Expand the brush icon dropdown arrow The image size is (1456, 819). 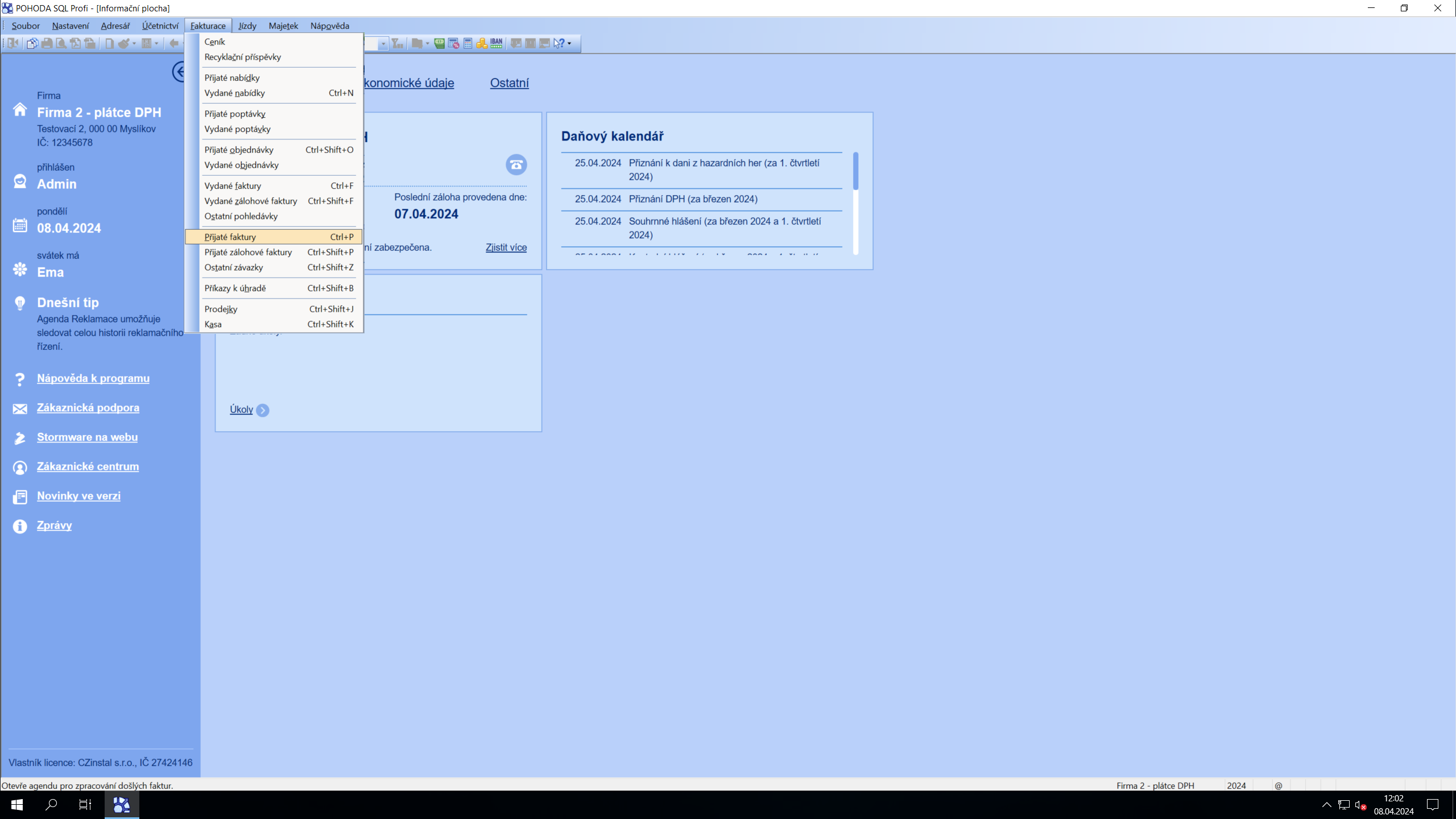click(134, 43)
